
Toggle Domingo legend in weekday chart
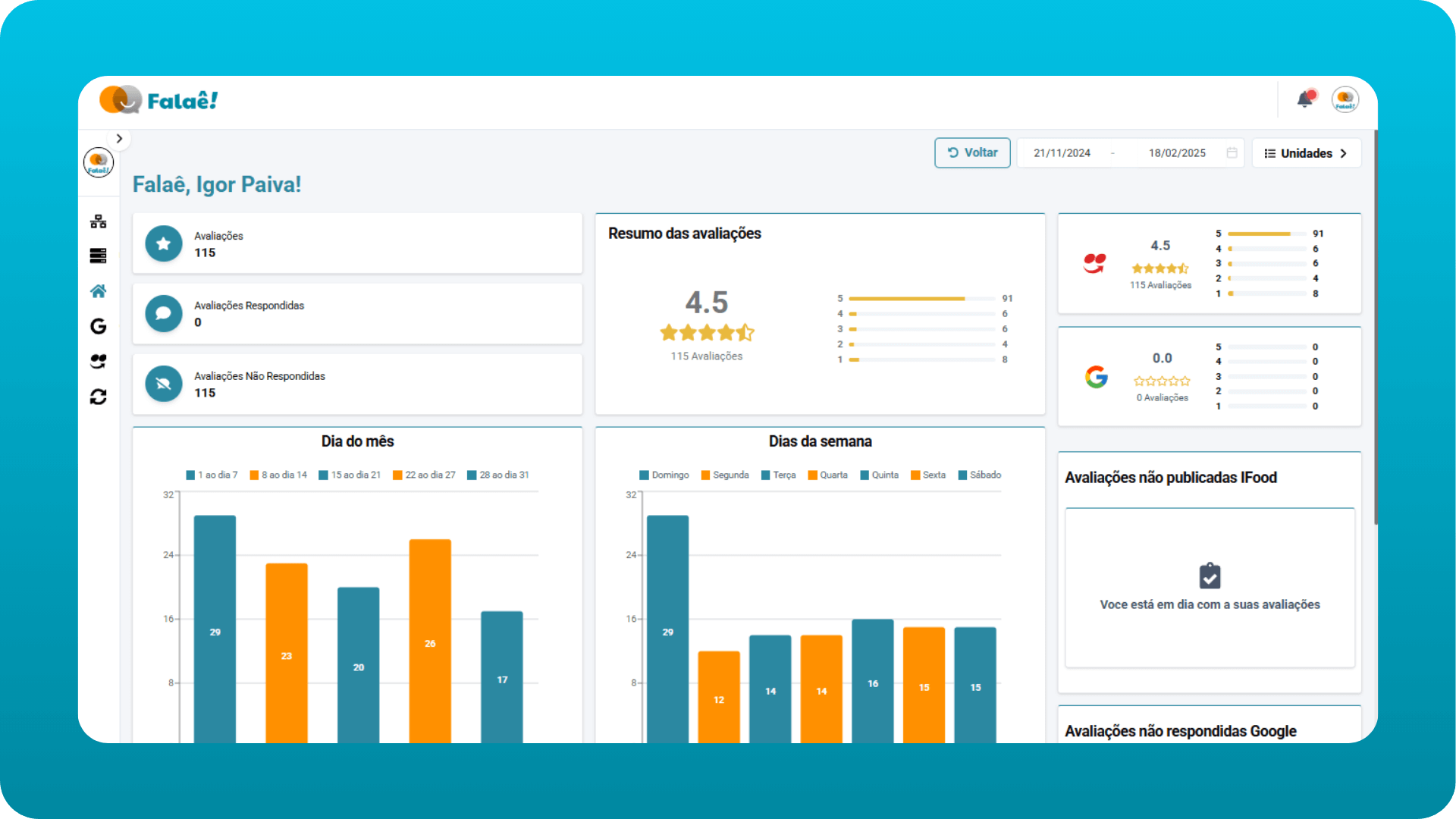coord(664,475)
